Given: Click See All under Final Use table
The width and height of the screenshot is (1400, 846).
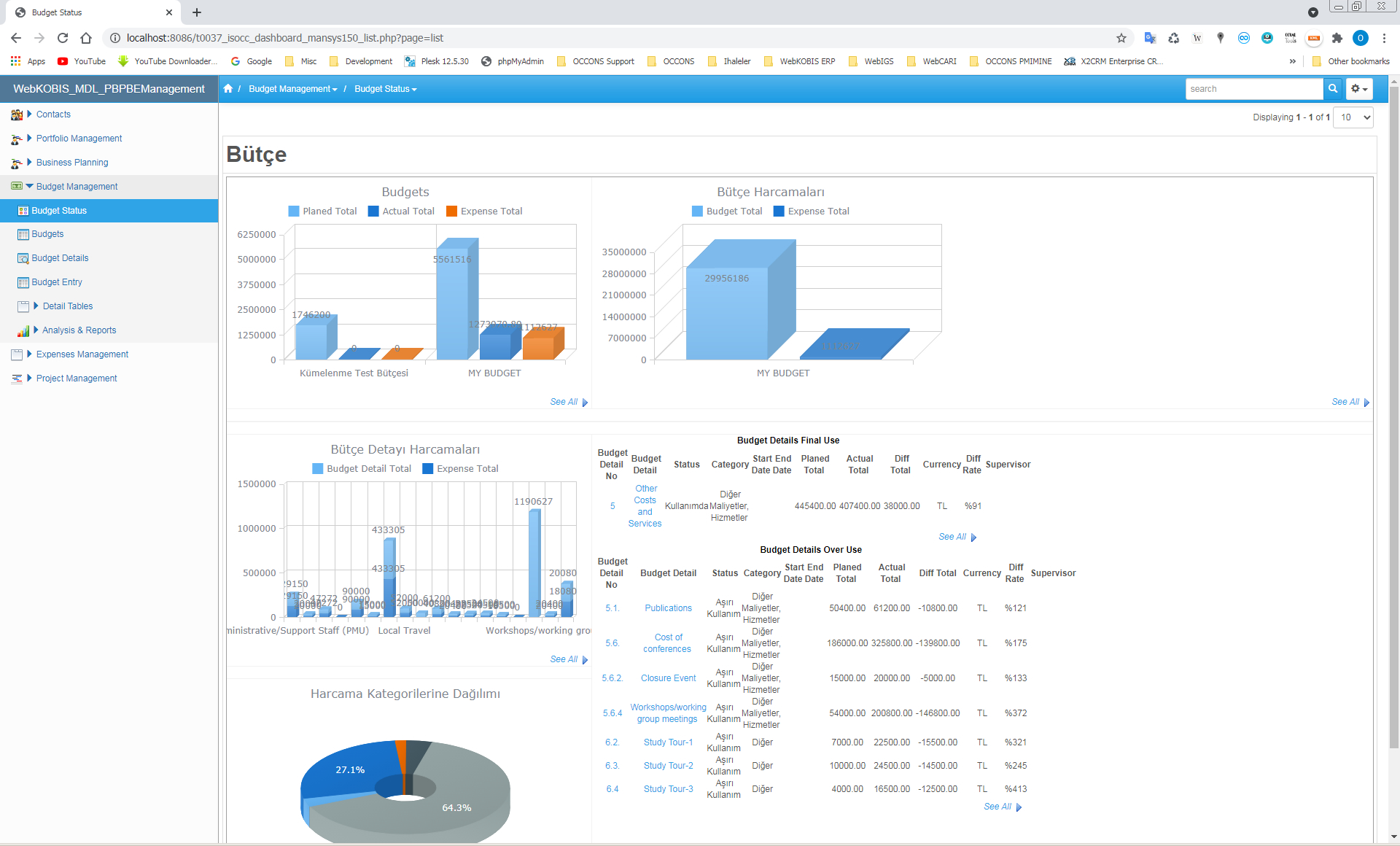Looking at the screenshot, I should [x=957, y=537].
